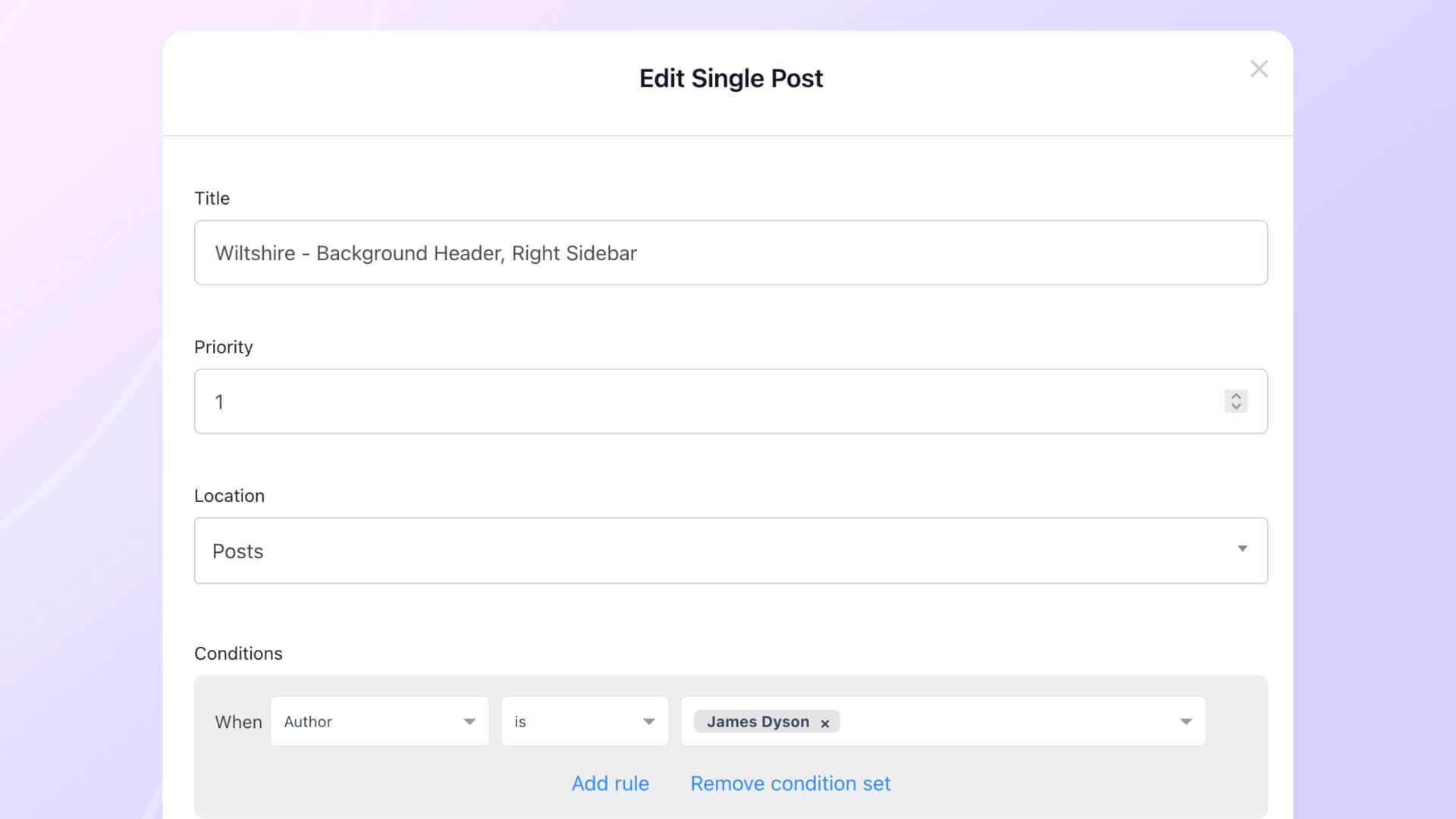The image size is (1456, 819).
Task: Focus the Title text field
Action: (x=730, y=253)
